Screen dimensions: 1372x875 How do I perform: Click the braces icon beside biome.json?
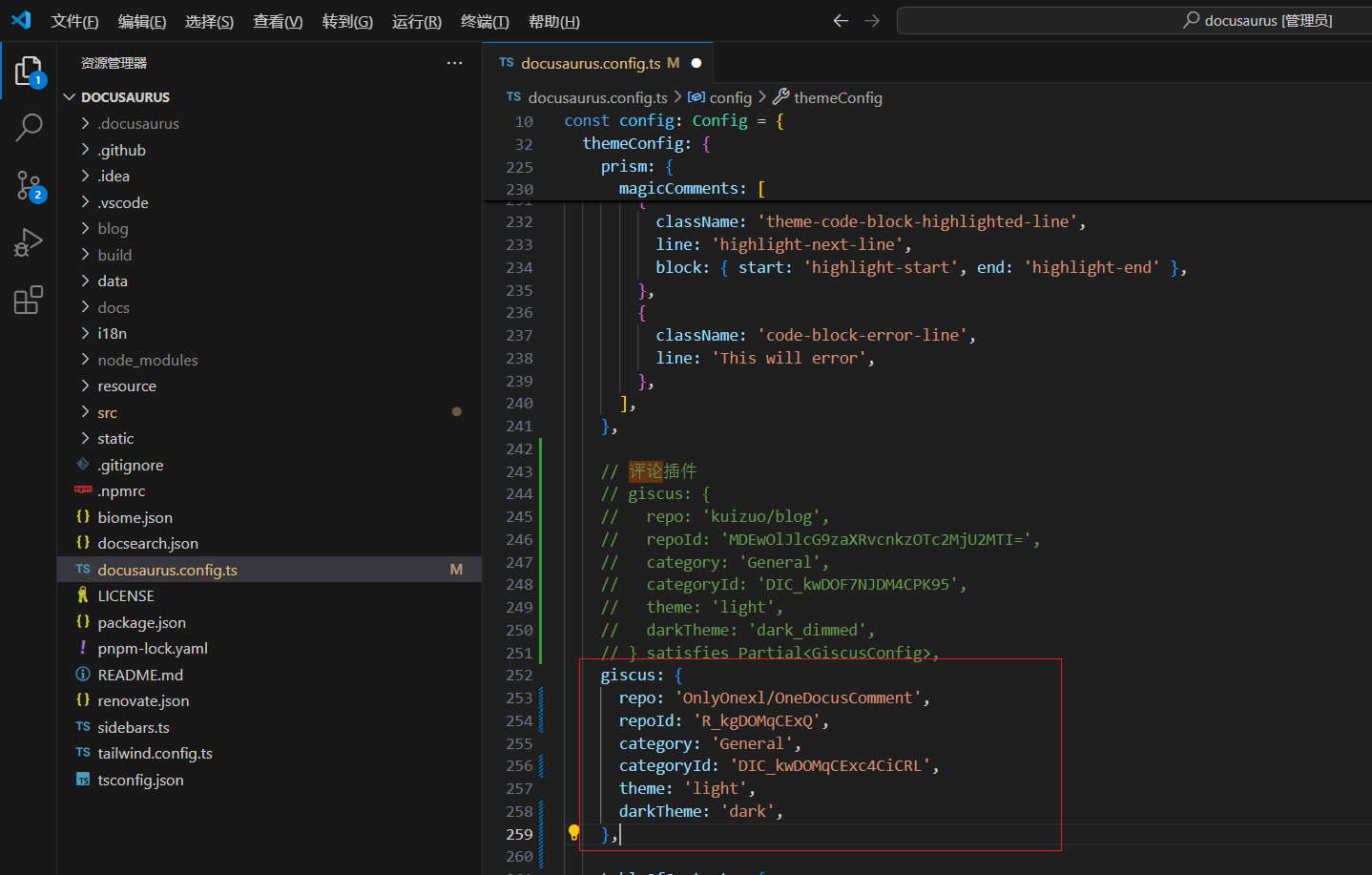pyautogui.click(x=83, y=517)
